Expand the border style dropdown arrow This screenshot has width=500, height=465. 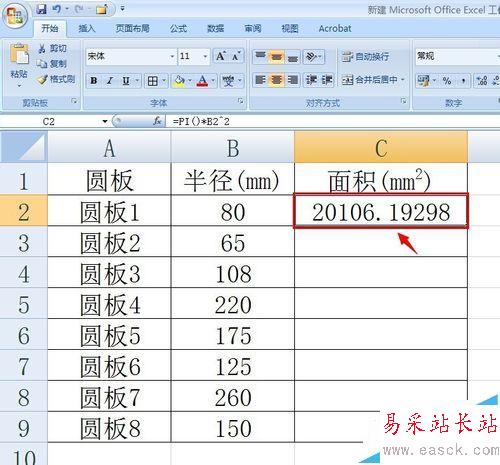tap(164, 81)
